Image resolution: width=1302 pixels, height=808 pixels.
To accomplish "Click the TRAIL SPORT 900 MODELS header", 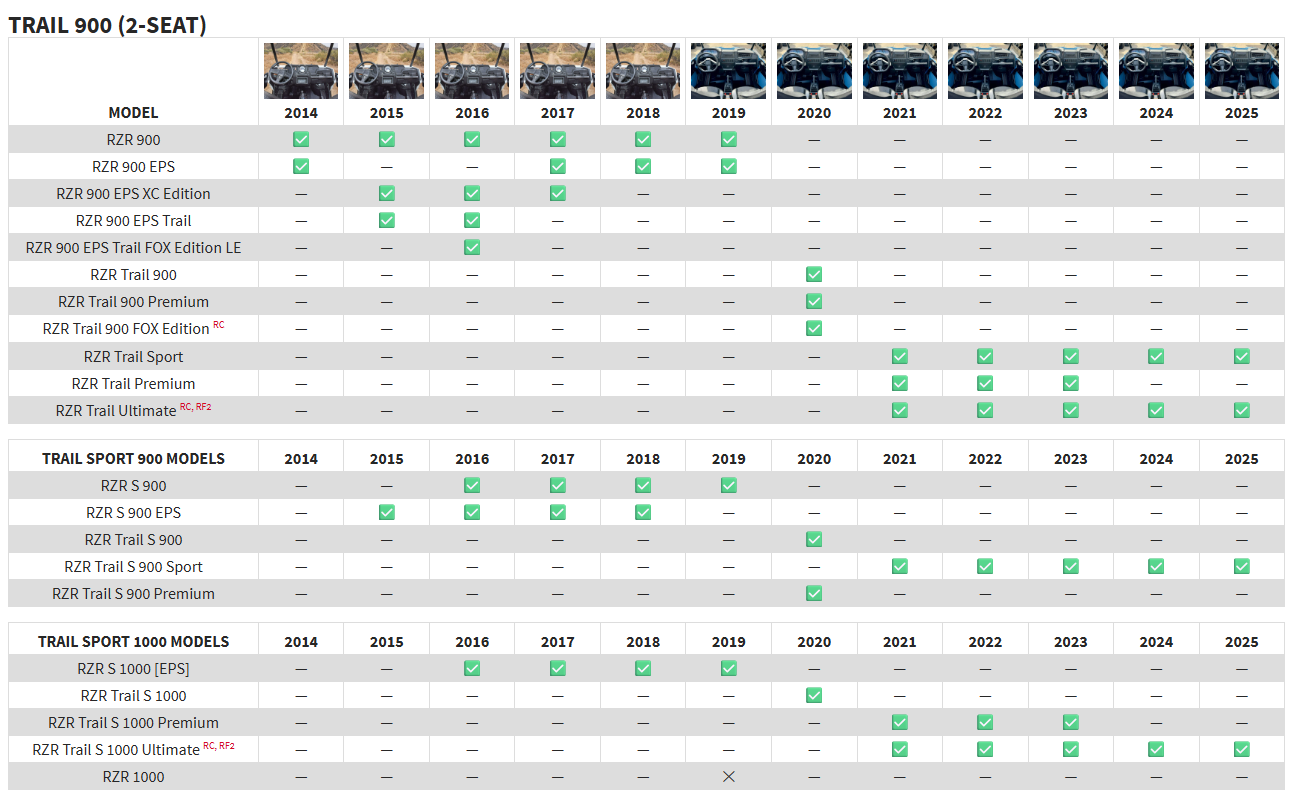I will (x=133, y=458).
